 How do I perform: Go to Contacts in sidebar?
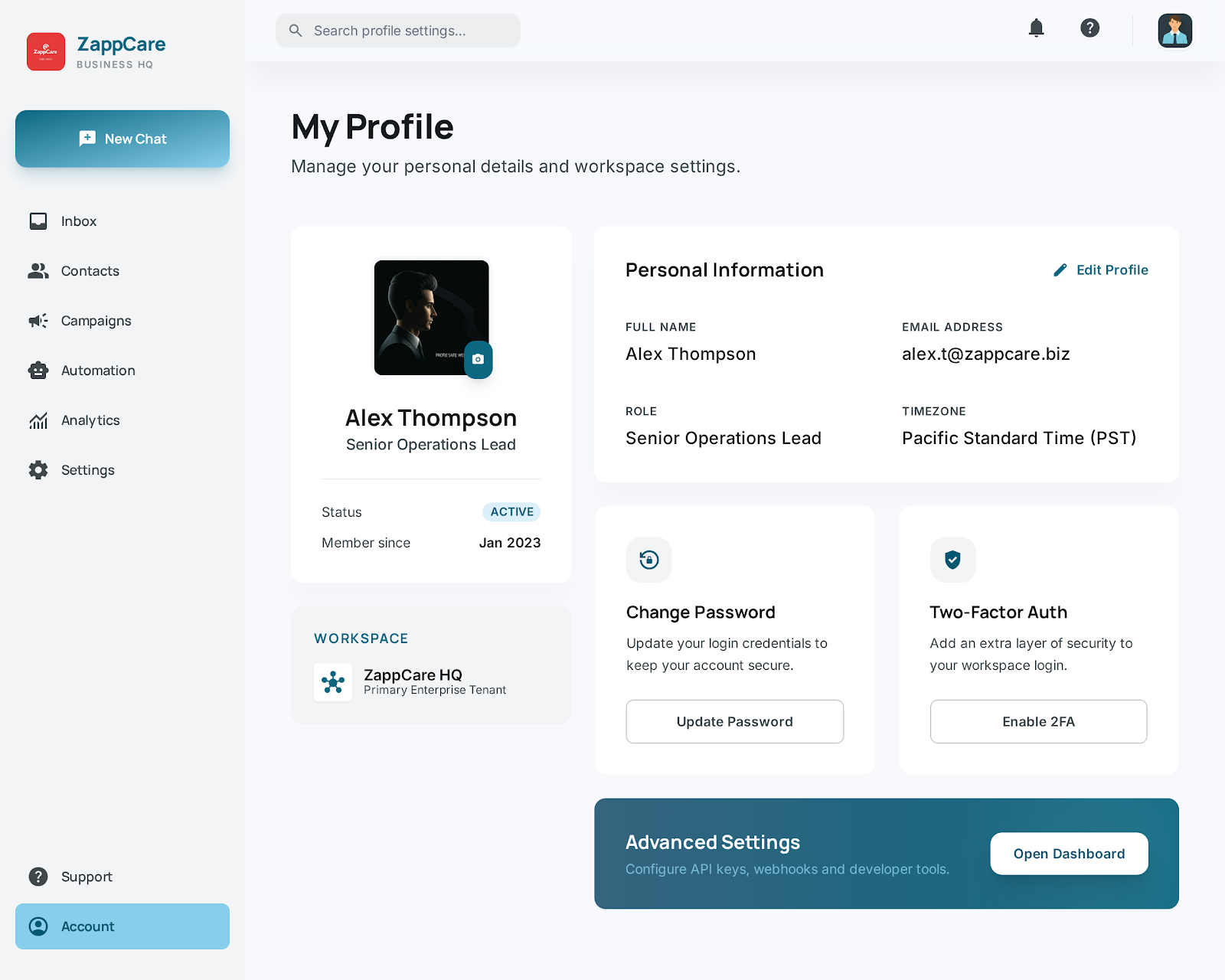tap(90, 271)
